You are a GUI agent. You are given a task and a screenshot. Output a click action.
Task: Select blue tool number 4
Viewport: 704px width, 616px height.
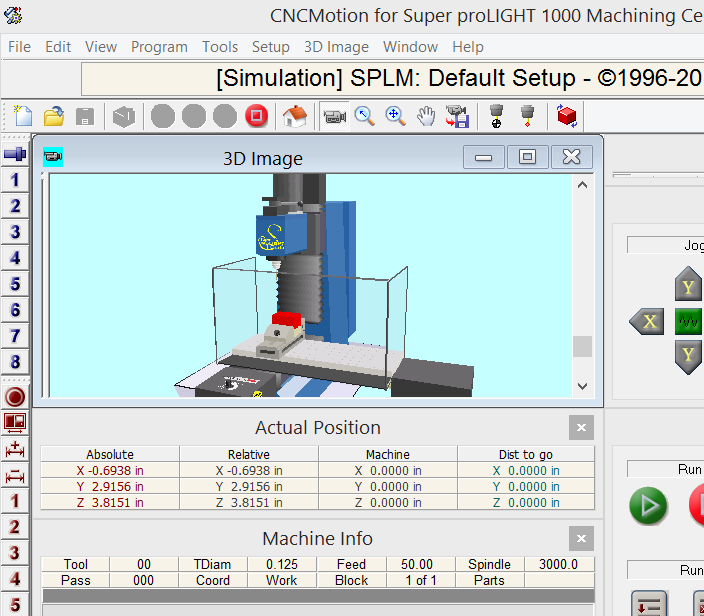point(15,258)
